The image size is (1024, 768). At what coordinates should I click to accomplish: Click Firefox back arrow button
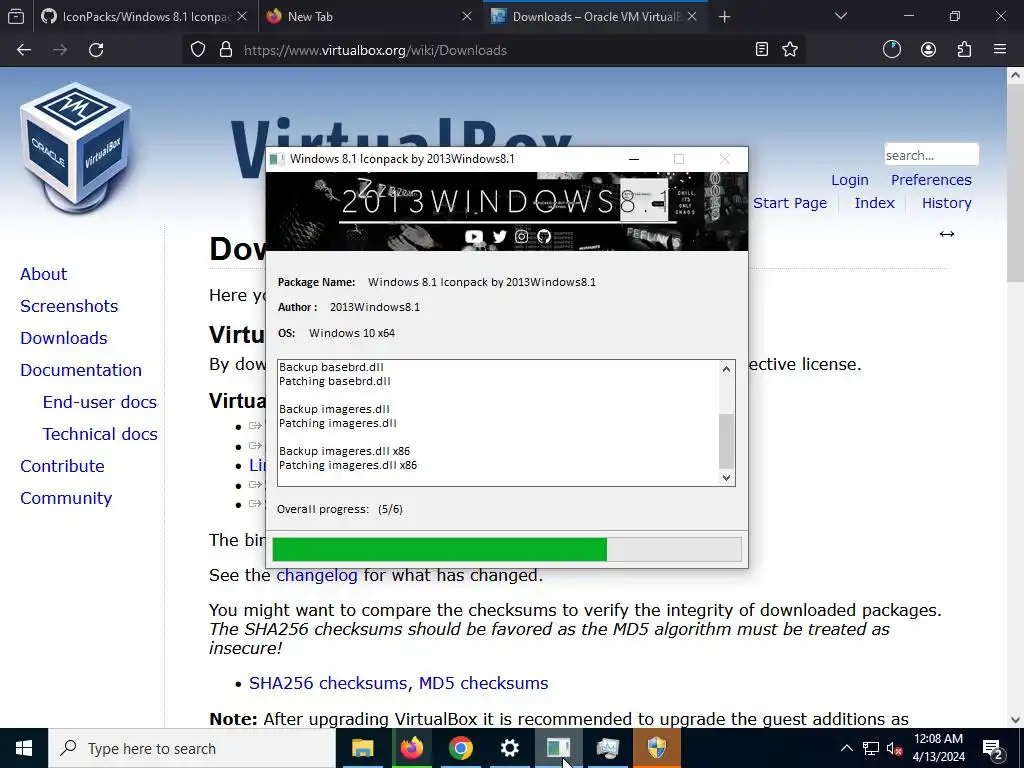(24, 50)
